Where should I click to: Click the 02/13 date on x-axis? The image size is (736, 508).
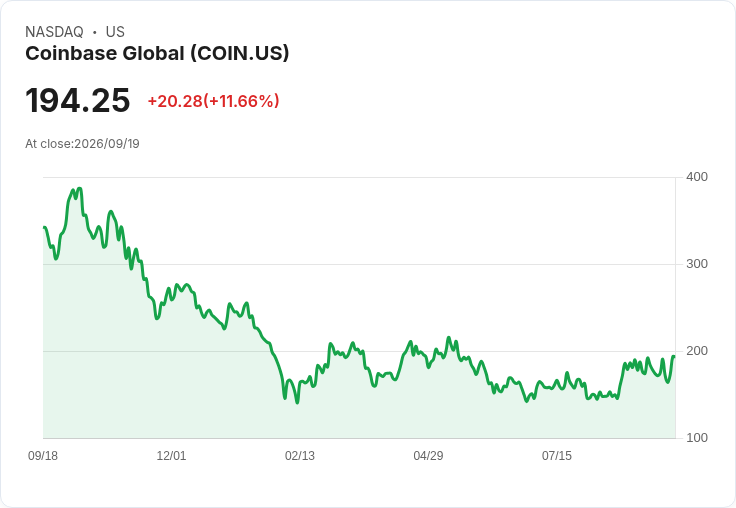coord(300,456)
